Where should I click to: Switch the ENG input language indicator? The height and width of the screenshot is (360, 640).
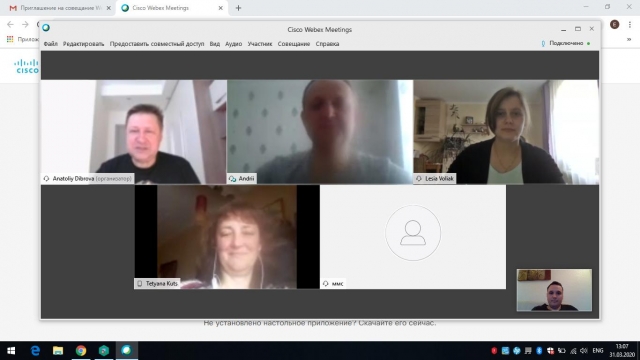[598, 351]
